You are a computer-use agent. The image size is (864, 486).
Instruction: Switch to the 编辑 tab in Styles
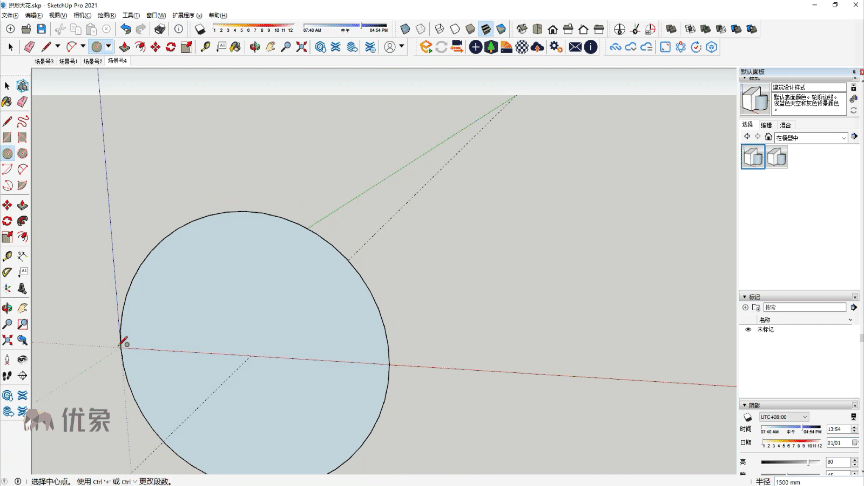[766, 125]
